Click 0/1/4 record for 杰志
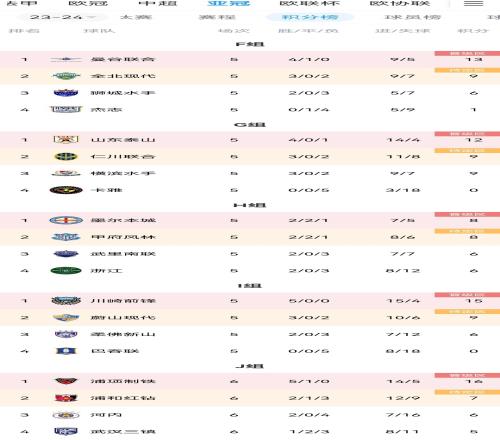Screen dimensions: 500x440 coord(309,109)
